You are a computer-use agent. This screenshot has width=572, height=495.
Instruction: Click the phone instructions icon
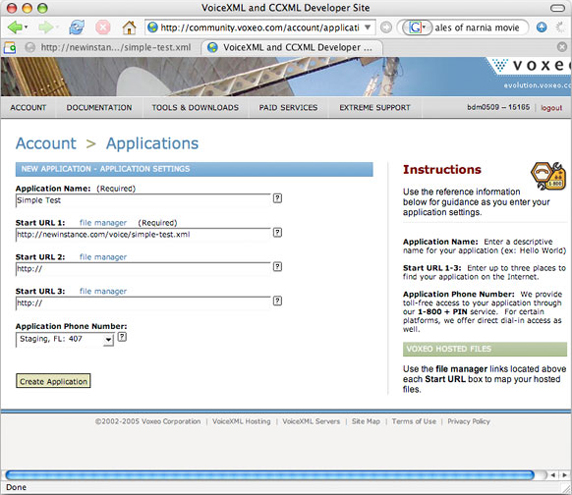(x=548, y=176)
